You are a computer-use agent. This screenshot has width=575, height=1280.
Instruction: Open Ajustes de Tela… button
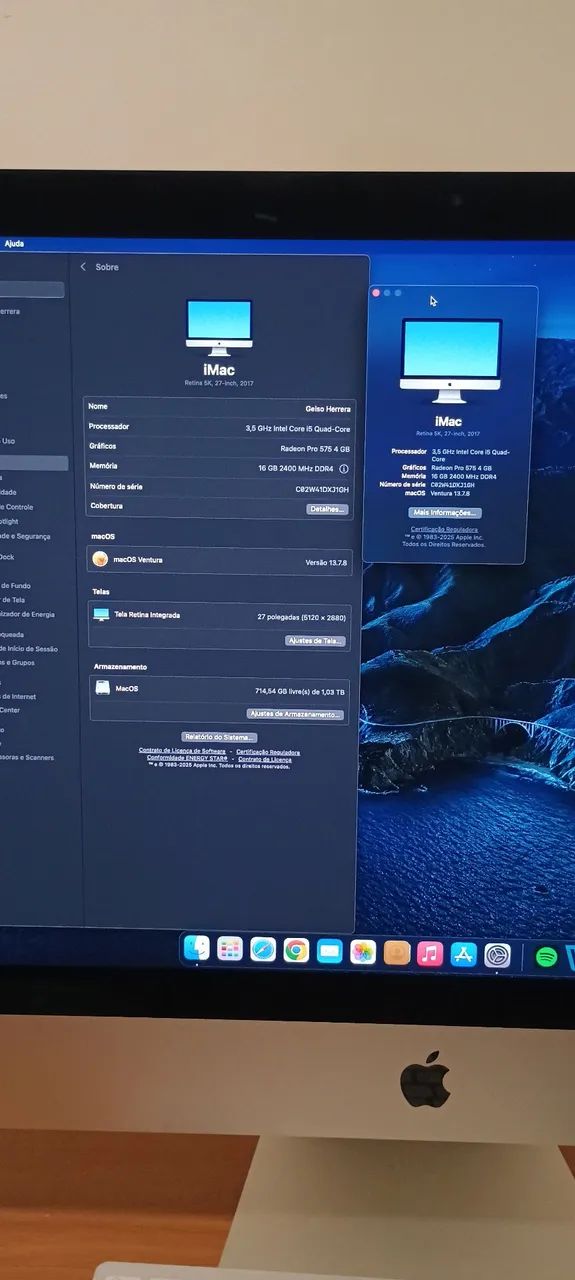[x=316, y=641]
